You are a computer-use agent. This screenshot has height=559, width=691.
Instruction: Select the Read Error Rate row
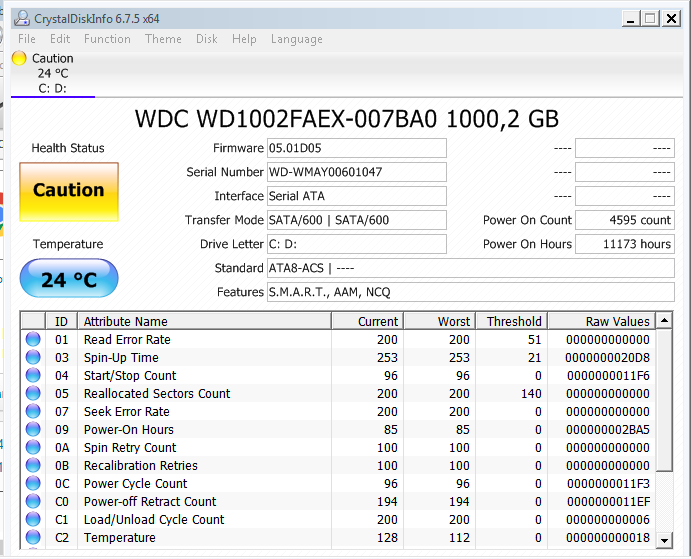[338, 339]
